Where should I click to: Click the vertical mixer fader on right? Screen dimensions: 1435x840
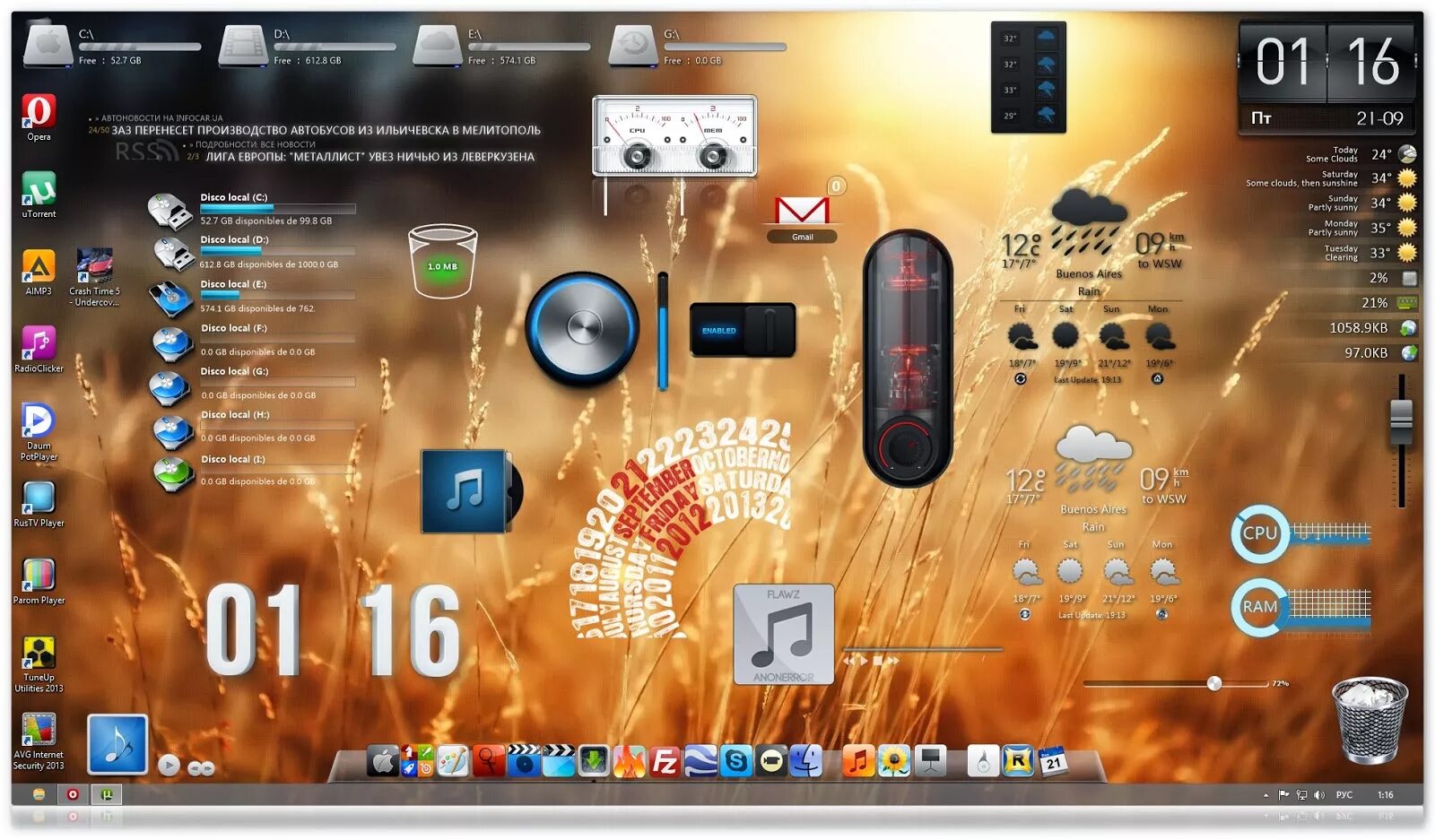tap(1401, 421)
